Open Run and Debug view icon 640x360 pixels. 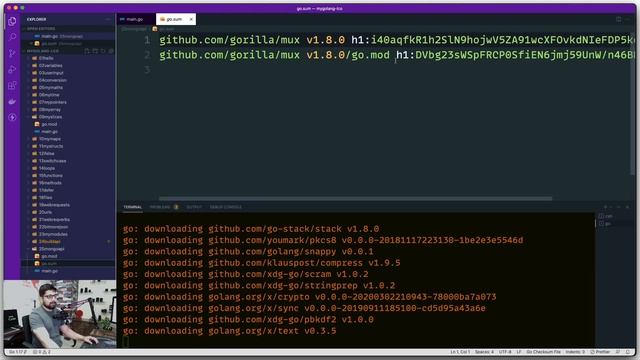12,69
